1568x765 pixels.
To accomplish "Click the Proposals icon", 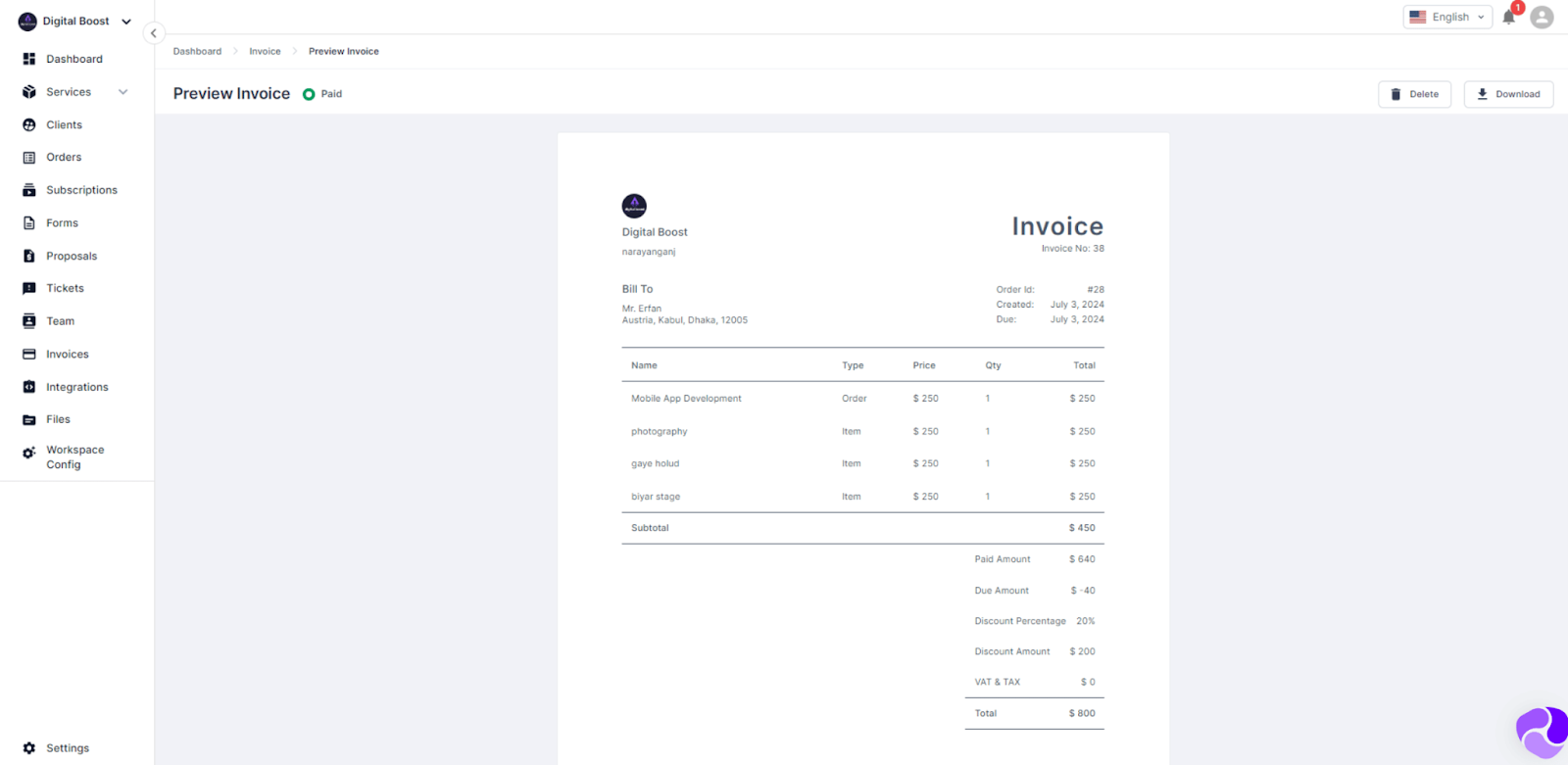I will click(x=29, y=256).
